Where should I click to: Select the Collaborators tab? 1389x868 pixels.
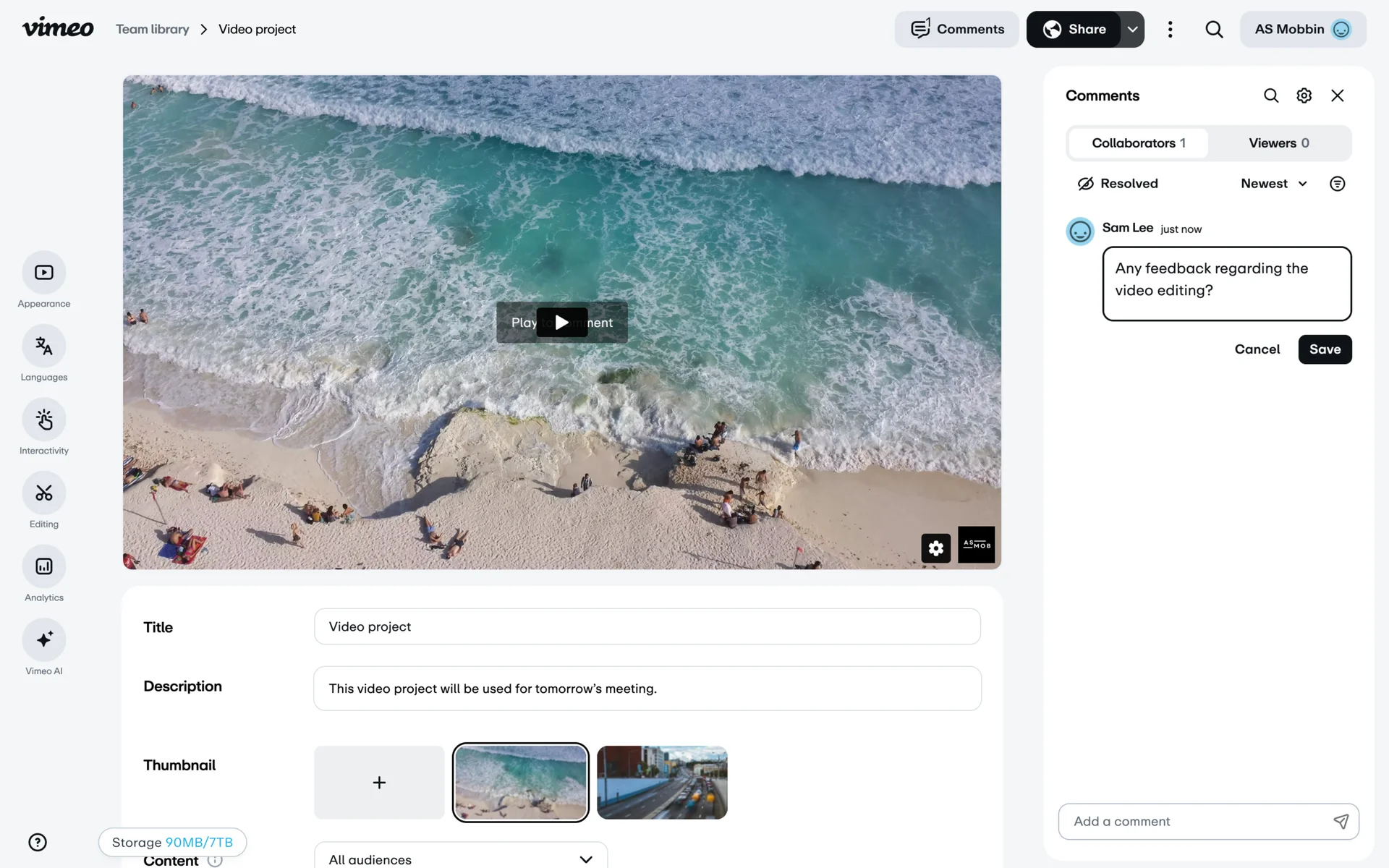pos(1138,143)
